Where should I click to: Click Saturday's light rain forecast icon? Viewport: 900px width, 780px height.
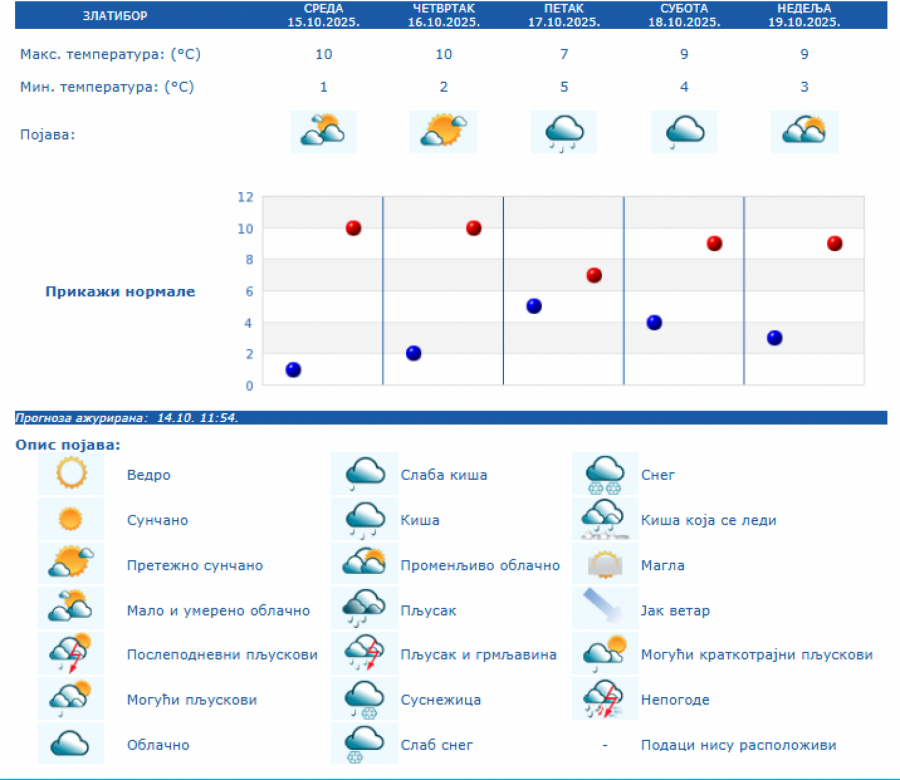tap(684, 131)
